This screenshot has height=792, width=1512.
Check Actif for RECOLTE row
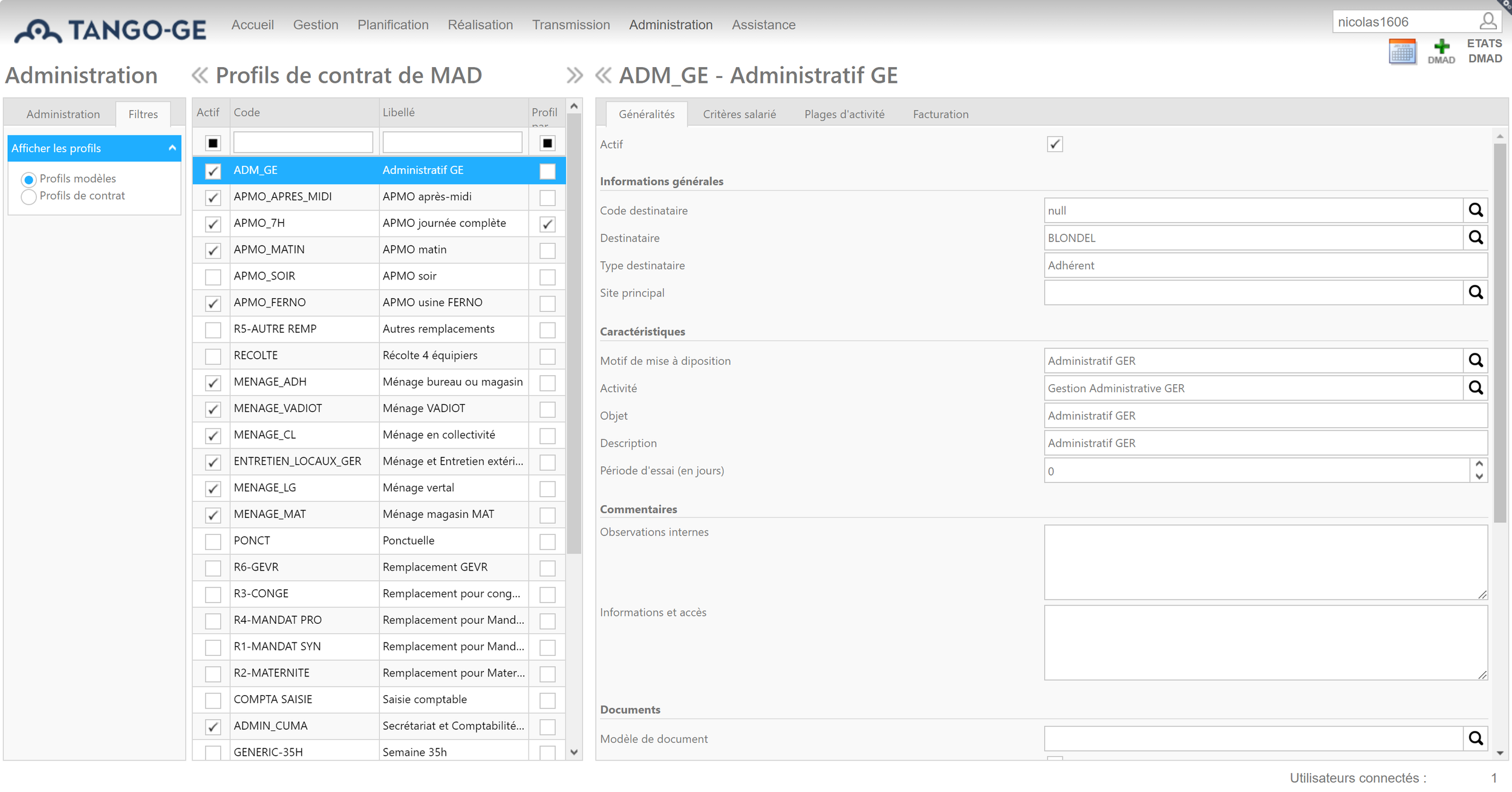pos(213,356)
